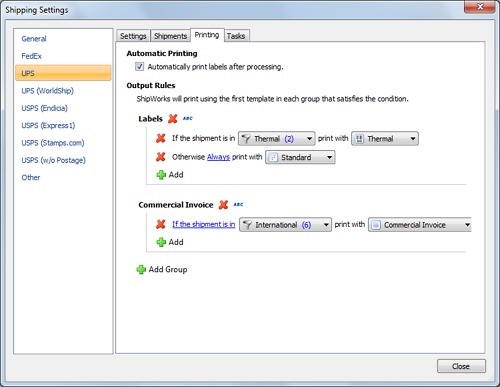Select the Printing tab
This screenshot has width=500, height=387.
[207, 35]
